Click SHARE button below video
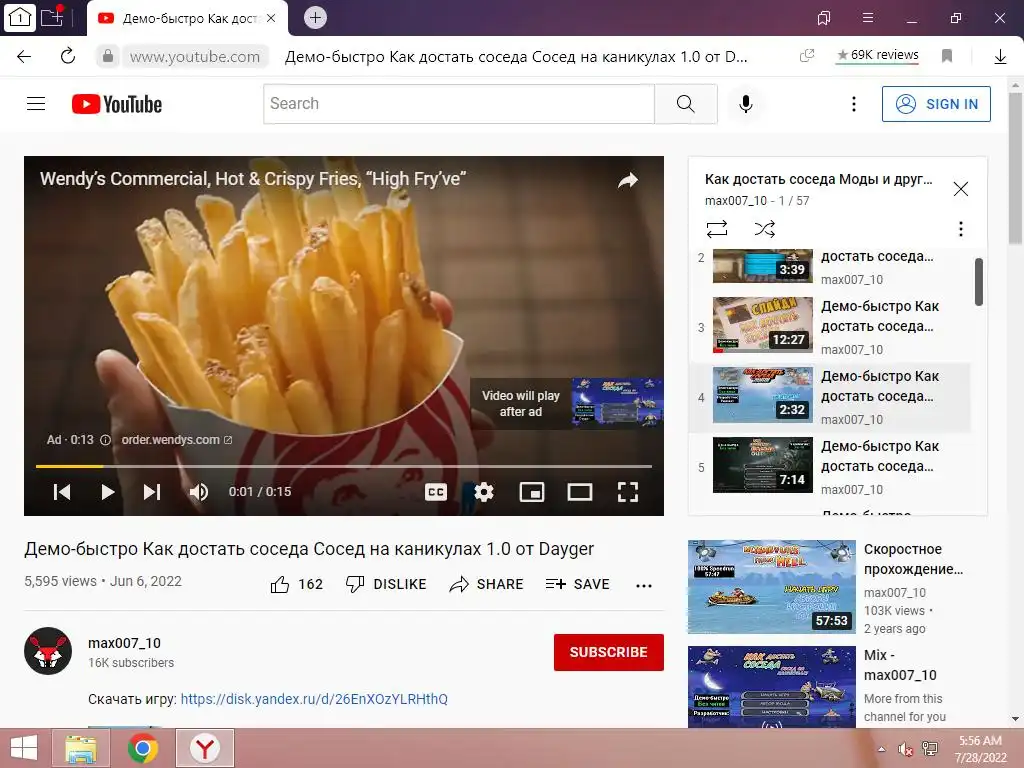The image size is (1024, 768). point(487,584)
